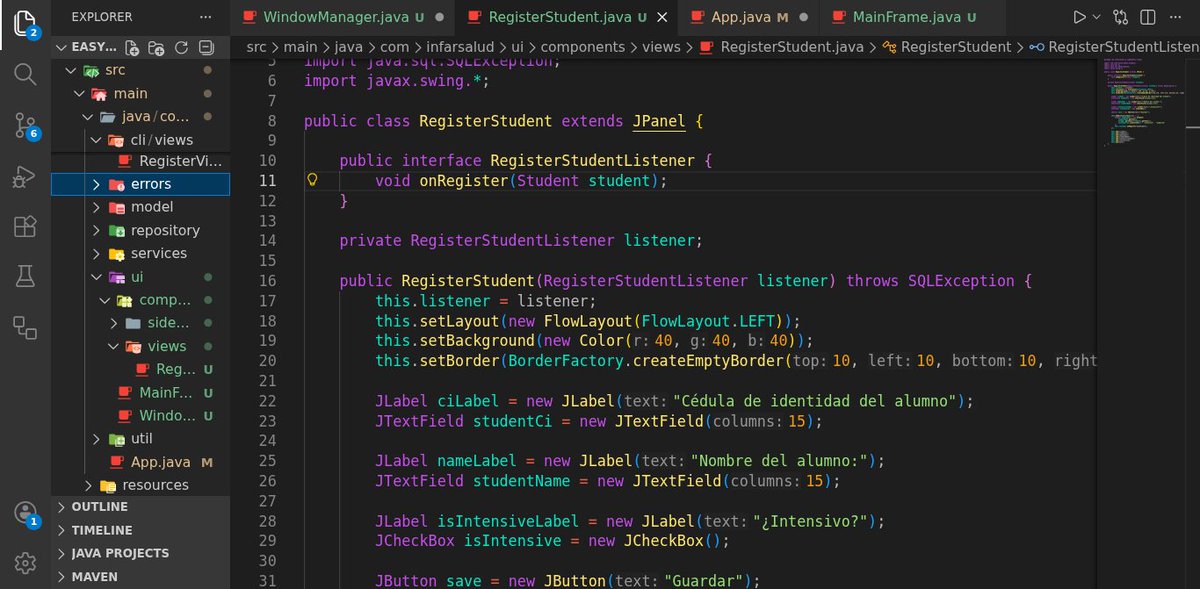Collapse the main folder
1200x589 pixels.
140,94
